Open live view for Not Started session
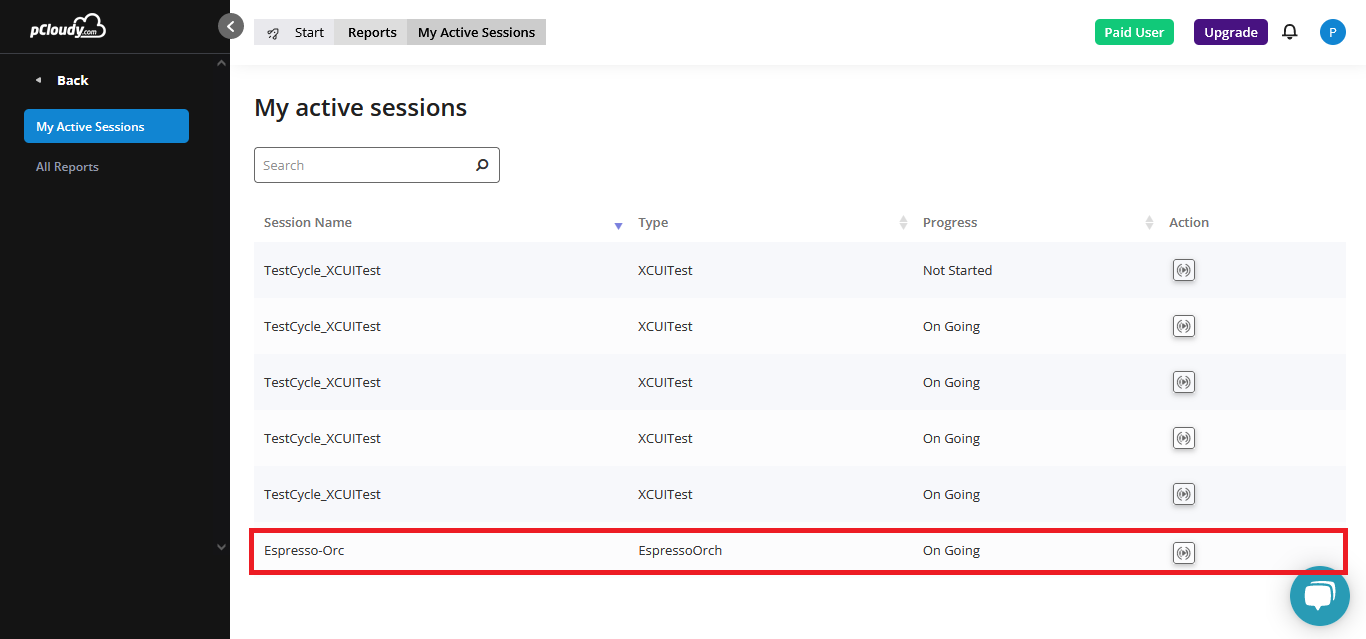 point(1183,270)
